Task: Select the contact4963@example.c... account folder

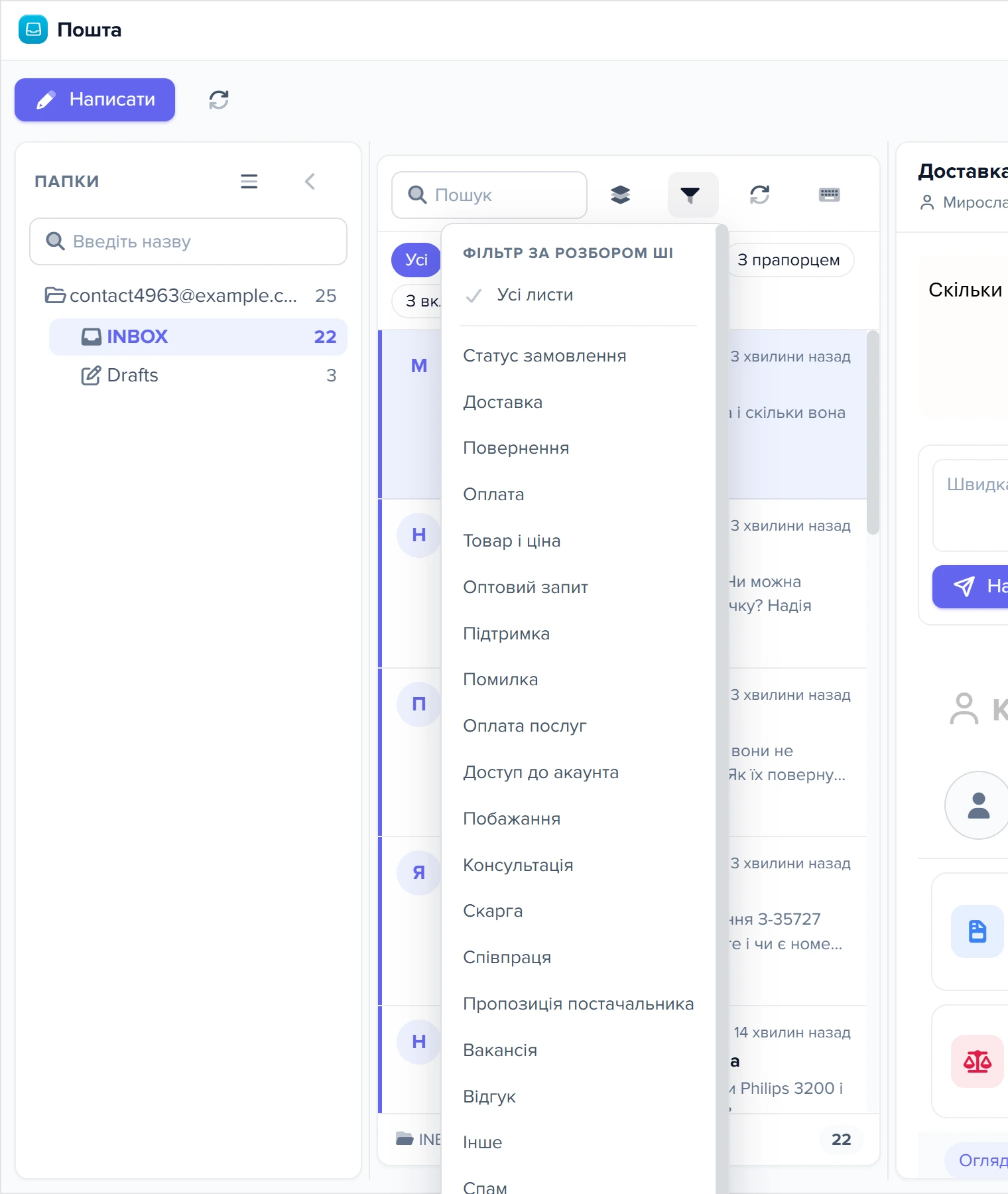Action: (x=190, y=295)
